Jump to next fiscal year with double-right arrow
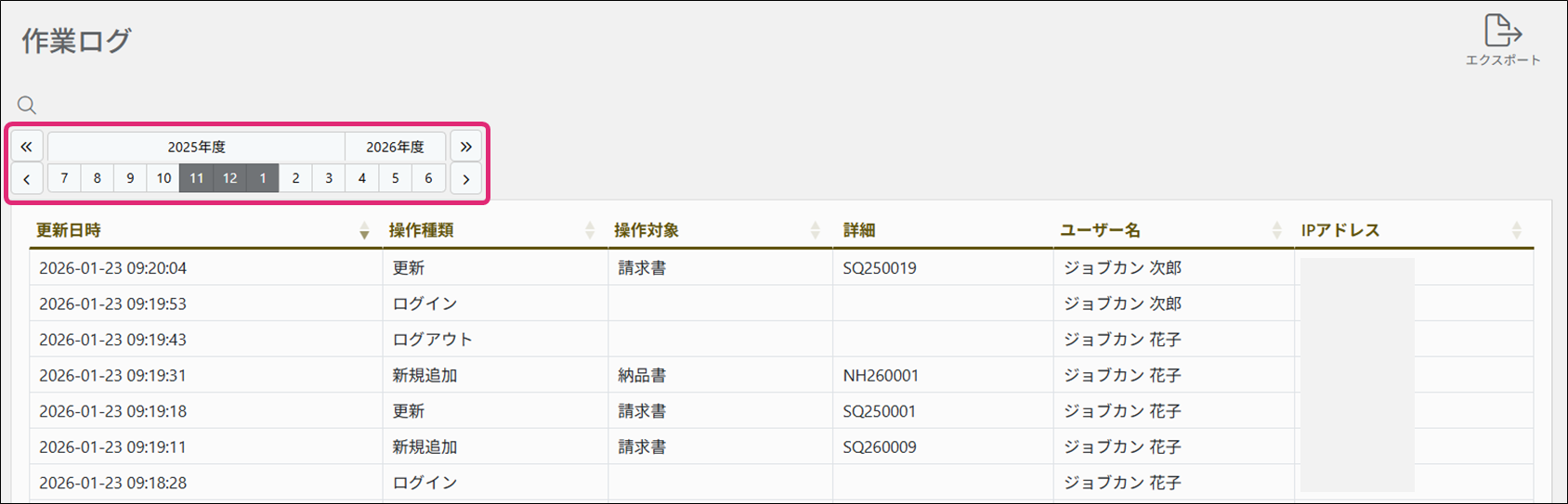1568x504 pixels. tap(465, 147)
